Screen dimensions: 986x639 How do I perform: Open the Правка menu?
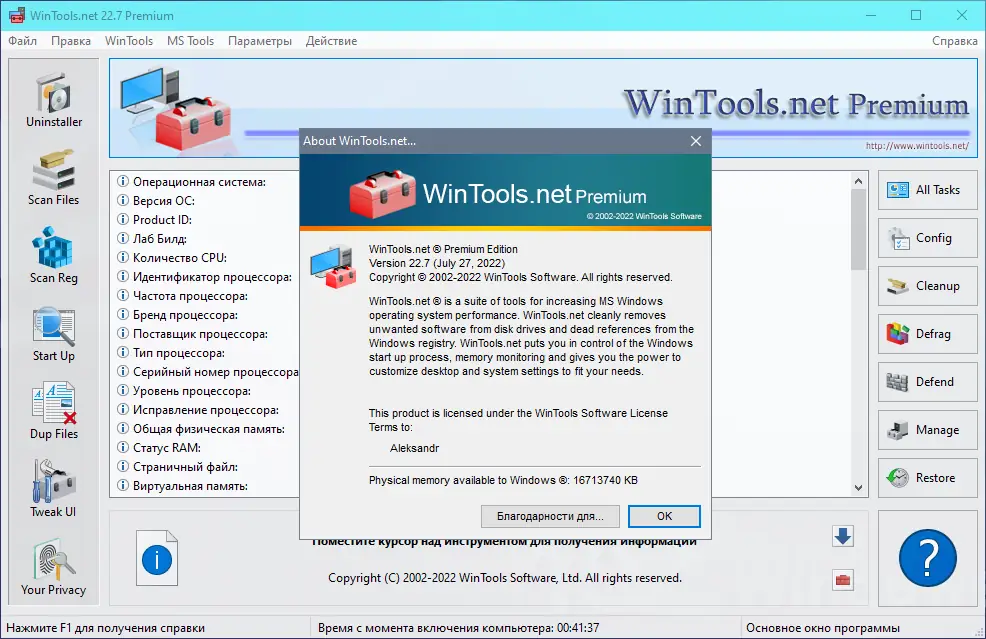coord(71,41)
